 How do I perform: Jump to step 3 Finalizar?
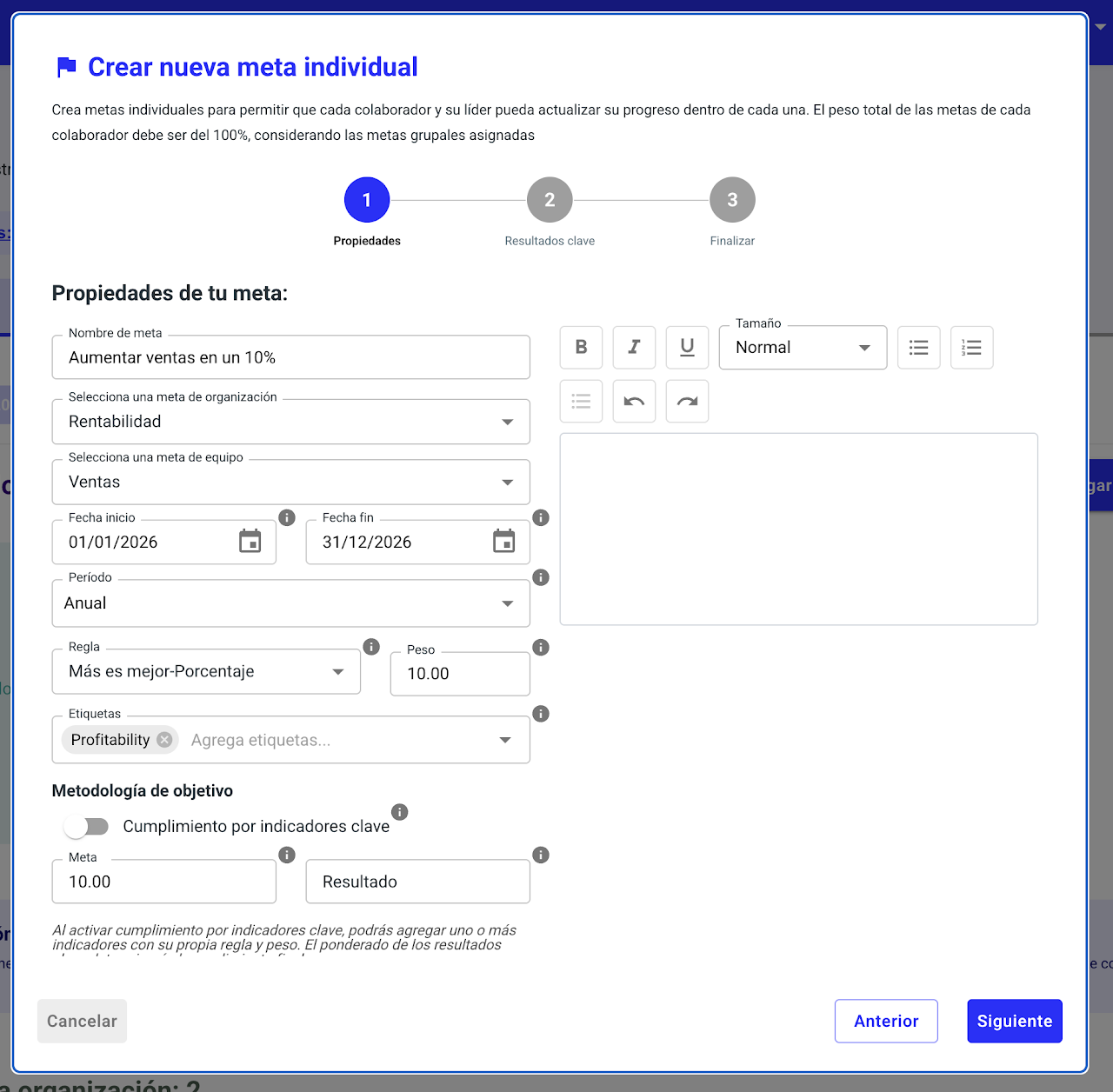point(732,201)
